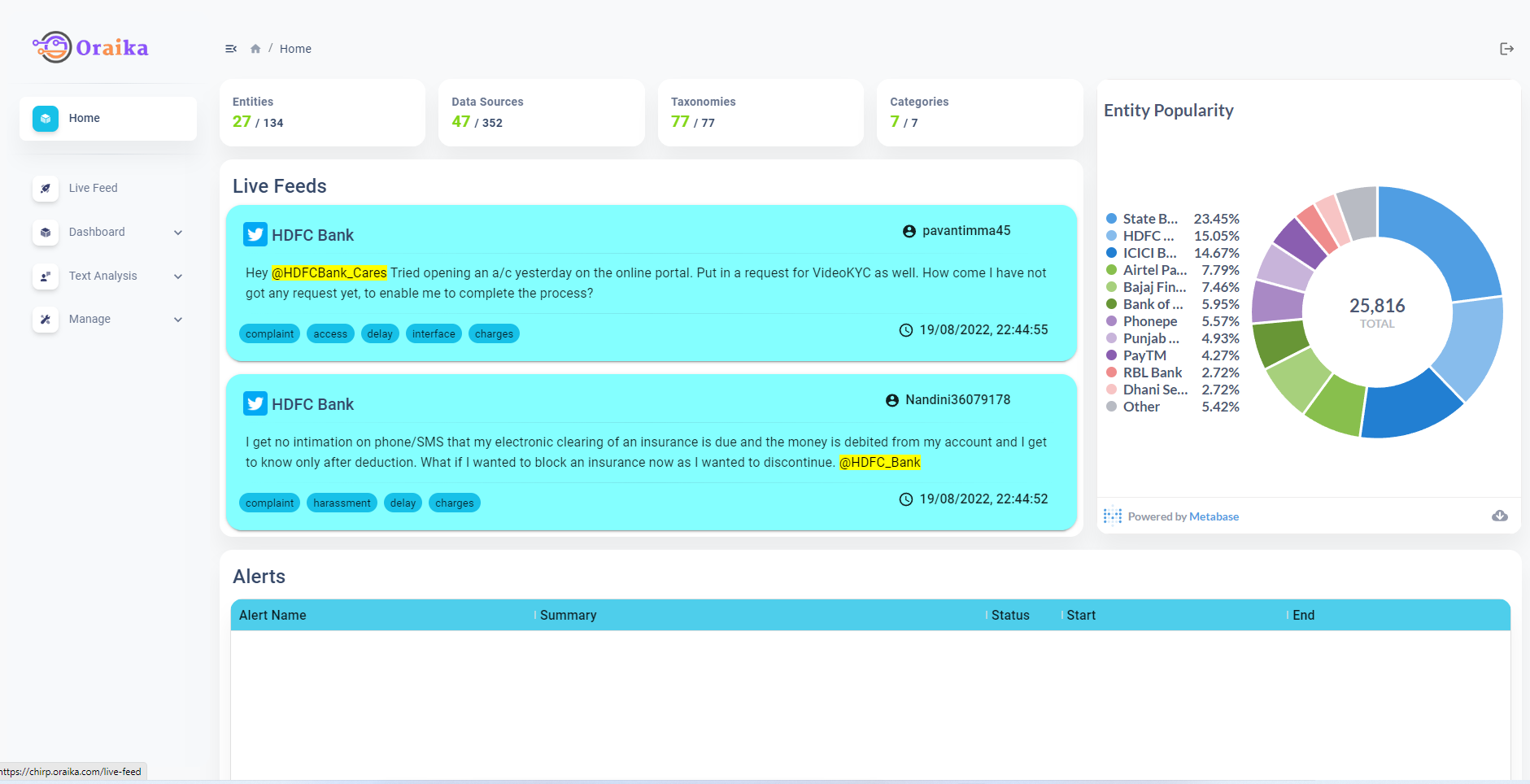Click 'delay' tag on Nandini36079178's post
Screen dimensions: 1530x784
point(403,503)
